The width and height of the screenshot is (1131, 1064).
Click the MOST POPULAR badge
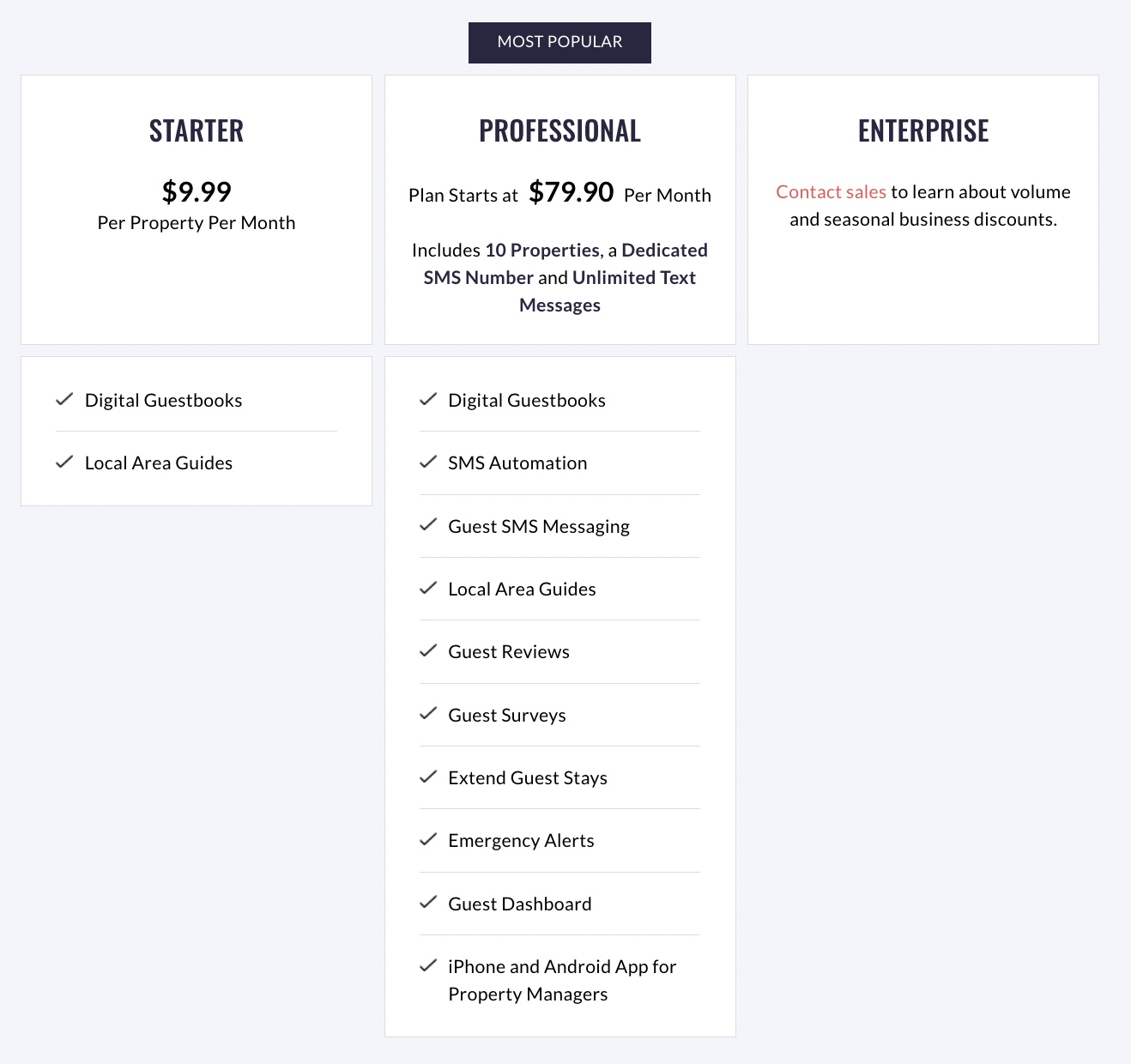tap(559, 42)
